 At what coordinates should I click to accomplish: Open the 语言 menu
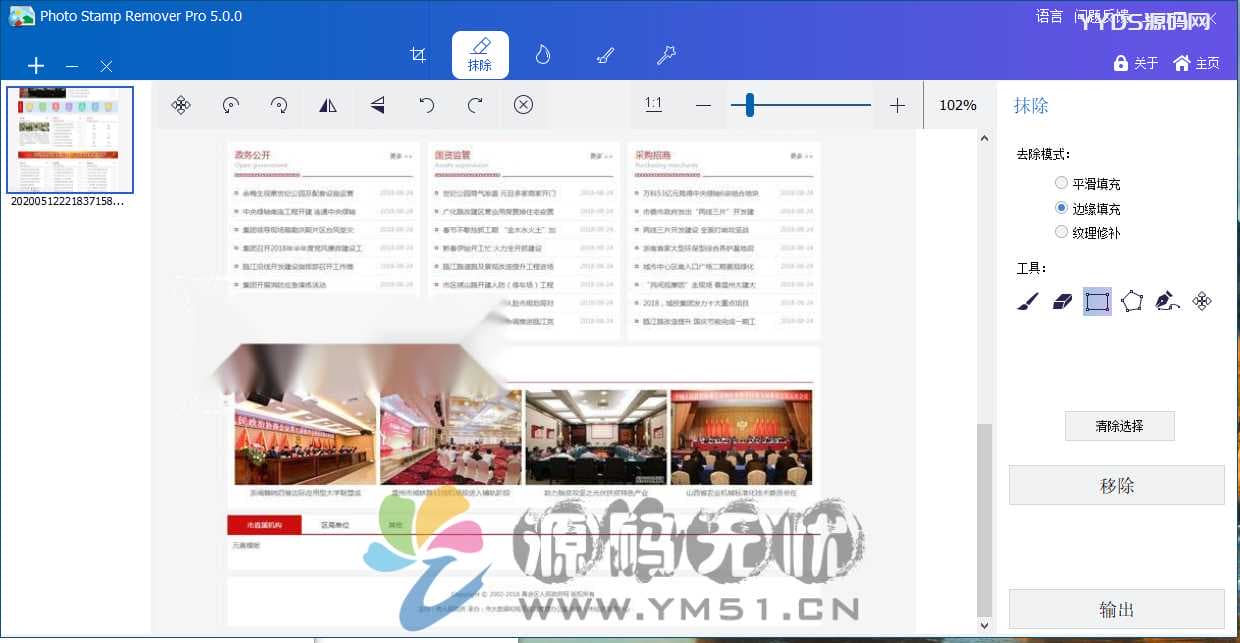click(x=1049, y=16)
